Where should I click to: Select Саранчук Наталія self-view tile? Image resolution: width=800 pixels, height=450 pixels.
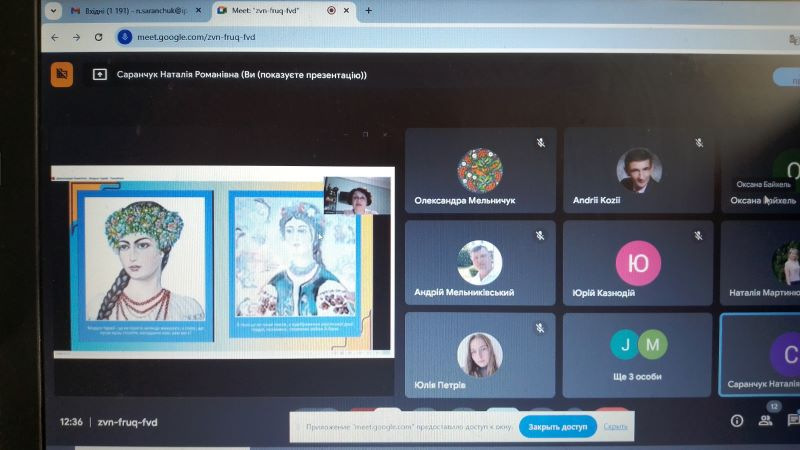(760, 355)
